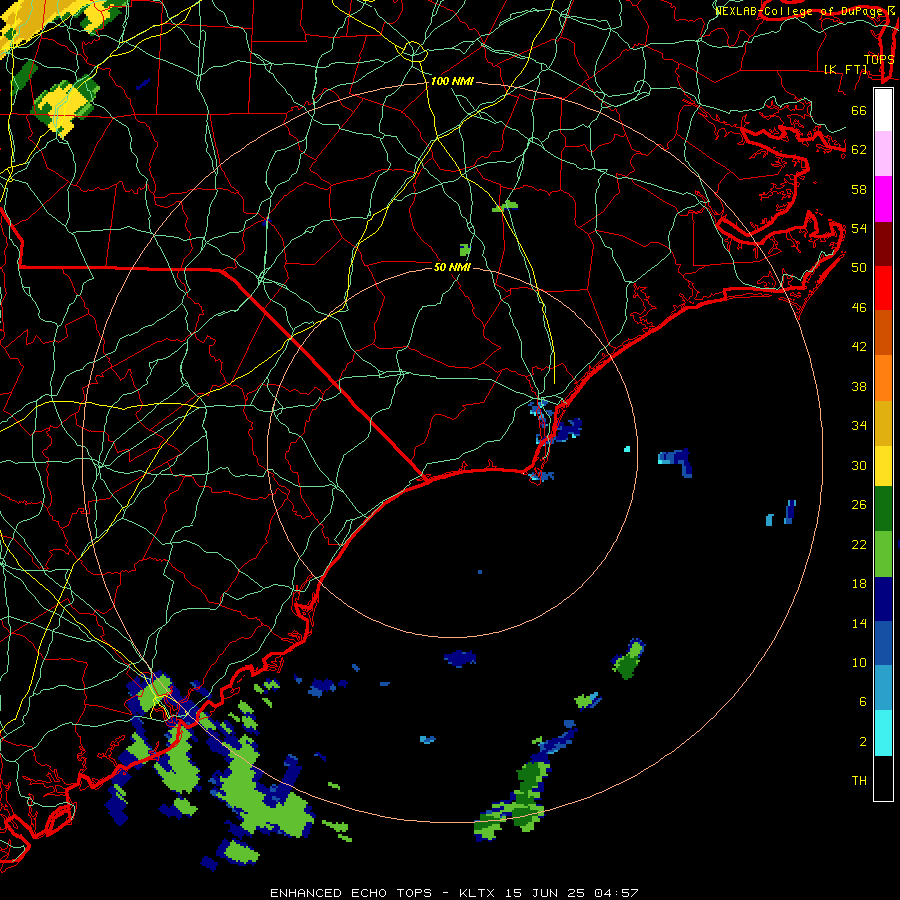Select the '6' legend value
Image resolution: width=900 pixels, height=900 pixels.
(x=863, y=702)
